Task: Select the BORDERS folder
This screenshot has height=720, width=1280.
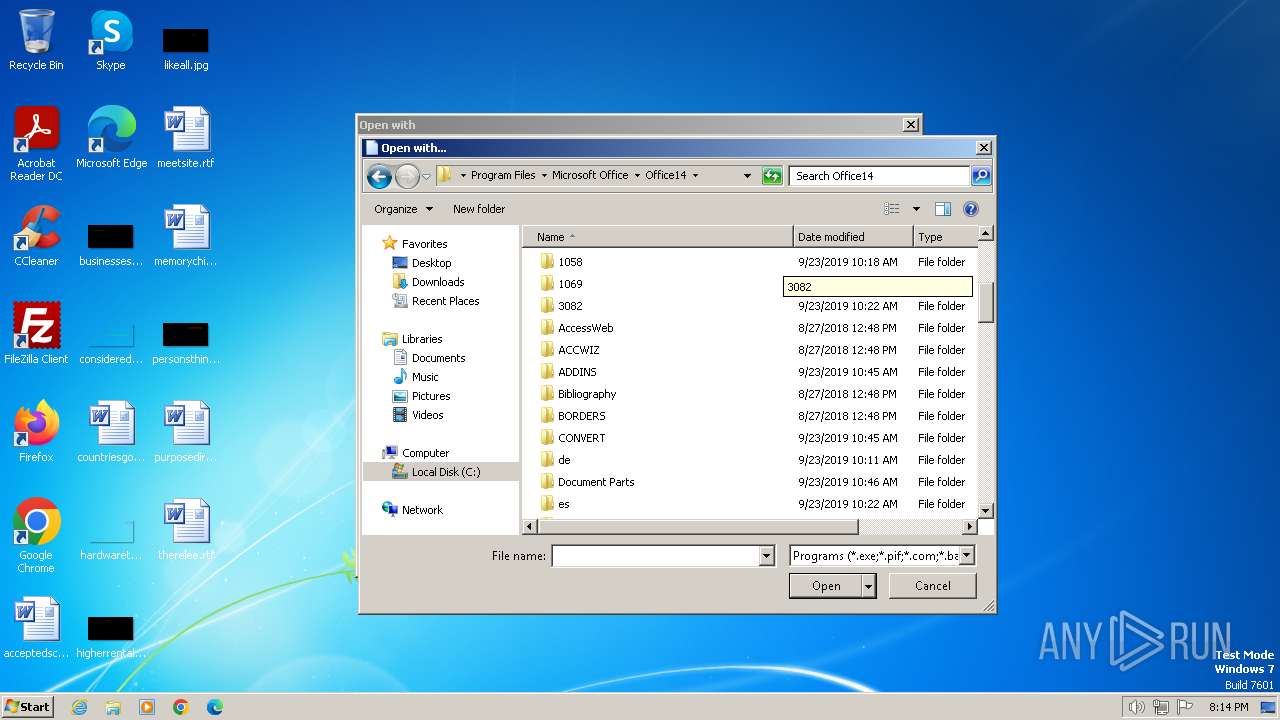Action: point(581,416)
